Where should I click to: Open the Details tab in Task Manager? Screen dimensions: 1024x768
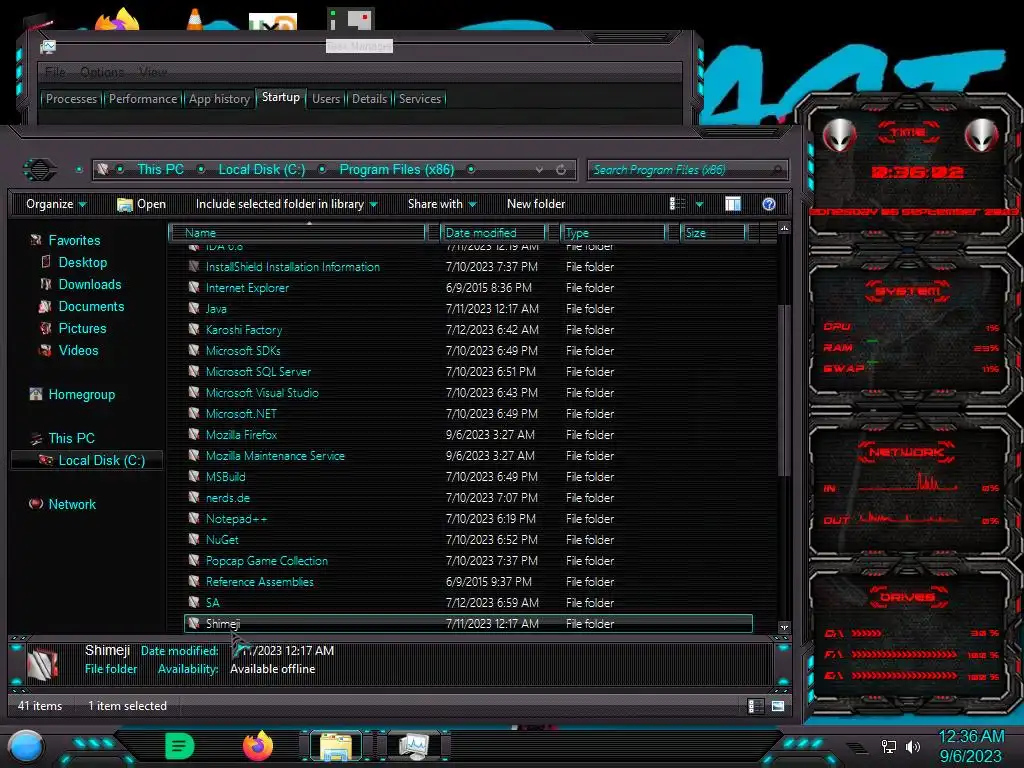pos(369,99)
